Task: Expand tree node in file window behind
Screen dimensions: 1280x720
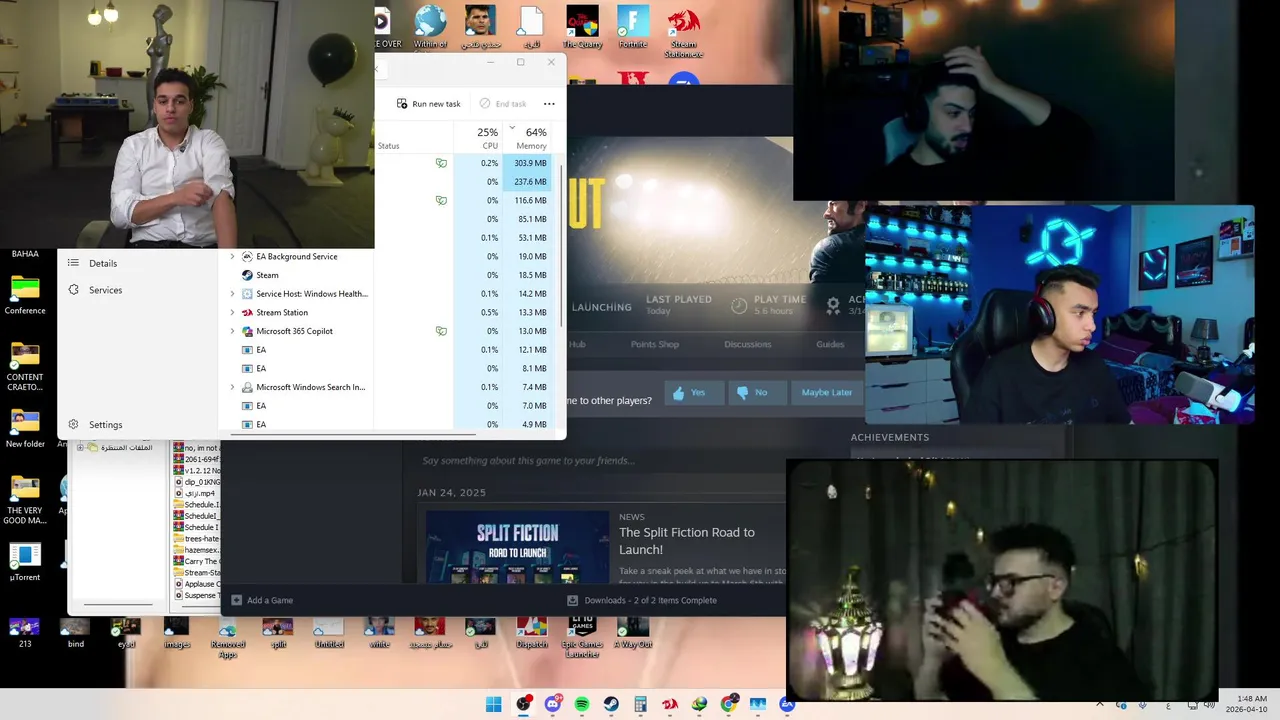Action: pyautogui.click(x=81, y=447)
